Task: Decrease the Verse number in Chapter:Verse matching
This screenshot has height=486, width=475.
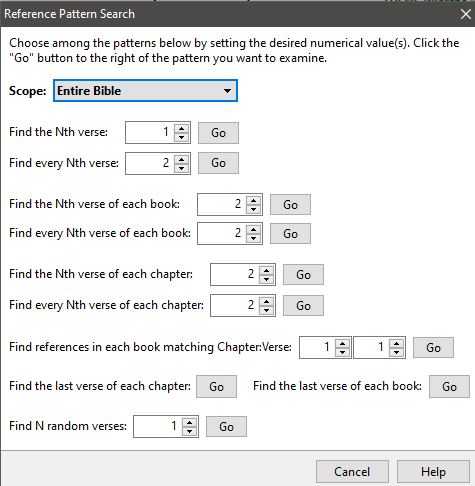Action: (x=396, y=352)
